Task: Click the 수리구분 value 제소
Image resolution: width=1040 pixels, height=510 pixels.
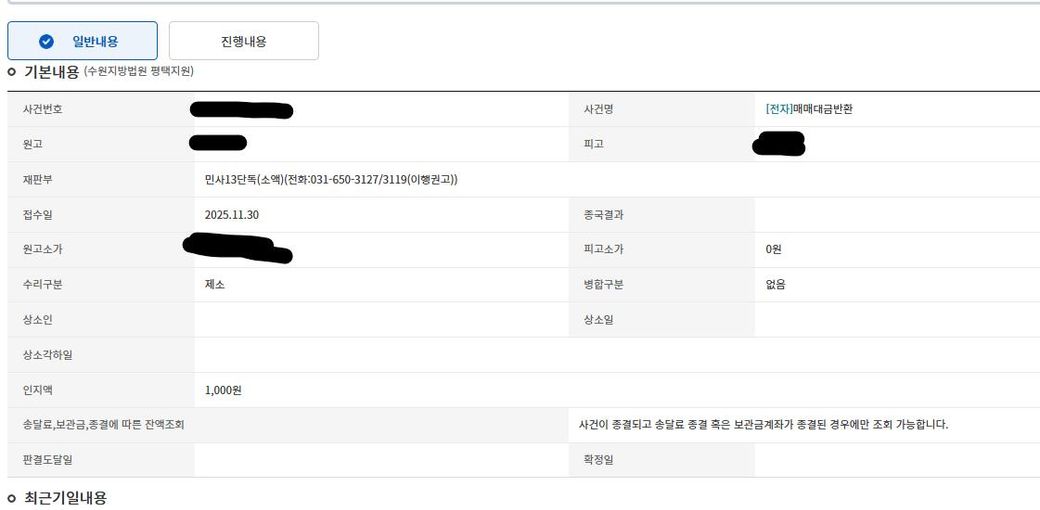Action: click(215, 284)
